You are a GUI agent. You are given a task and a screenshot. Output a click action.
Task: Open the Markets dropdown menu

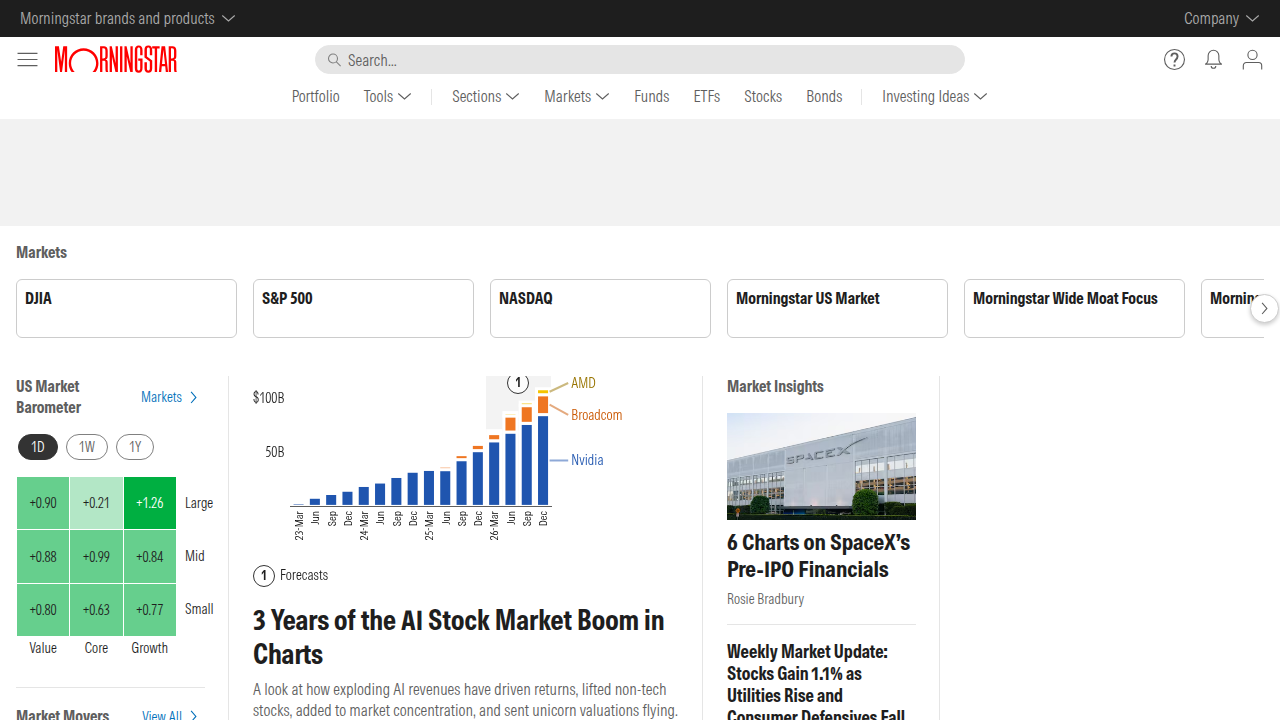coord(577,96)
